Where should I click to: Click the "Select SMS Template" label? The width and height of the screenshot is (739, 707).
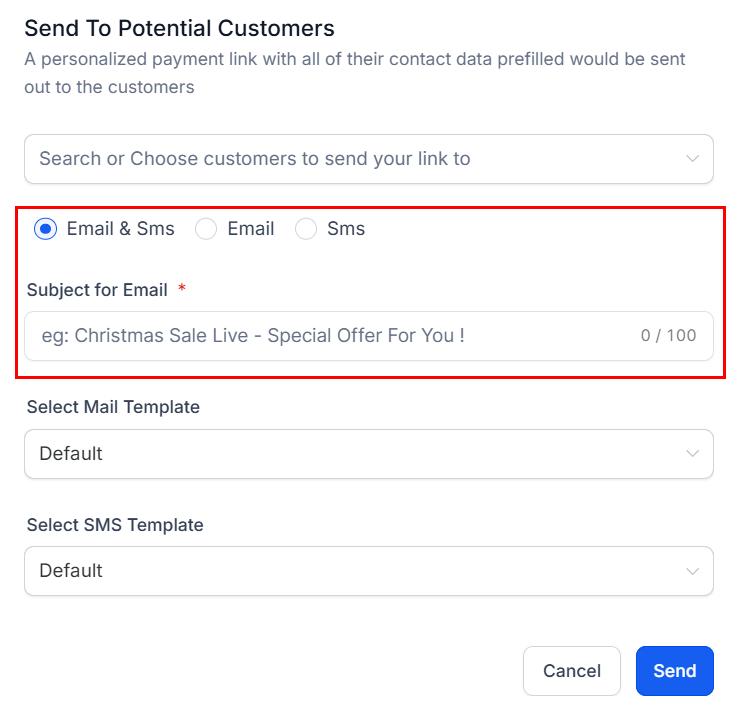pos(115,525)
